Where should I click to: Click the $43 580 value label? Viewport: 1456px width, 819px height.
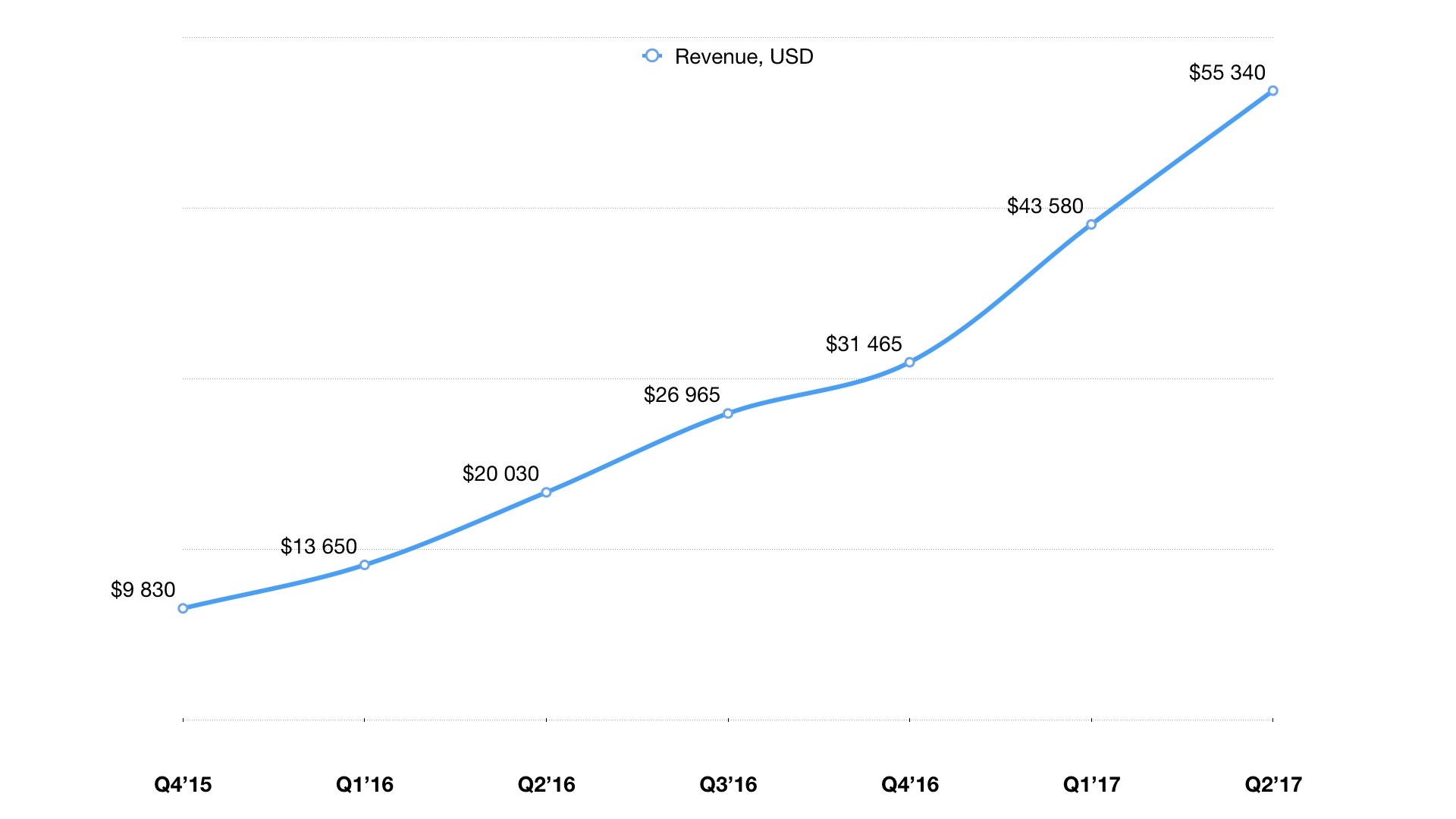pyautogui.click(x=1045, y=206)
